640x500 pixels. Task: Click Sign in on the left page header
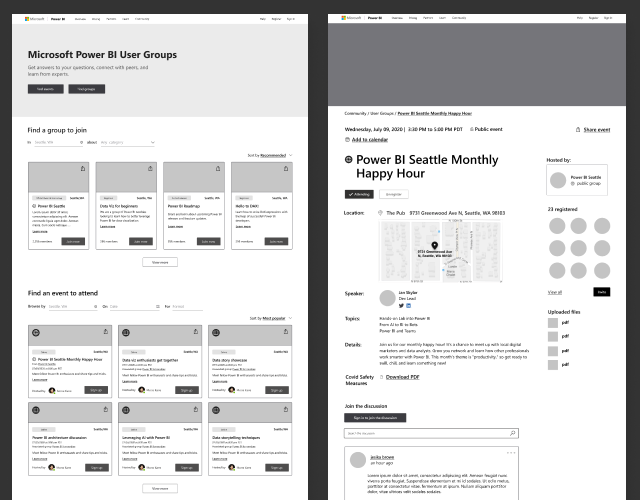[290, 18]
